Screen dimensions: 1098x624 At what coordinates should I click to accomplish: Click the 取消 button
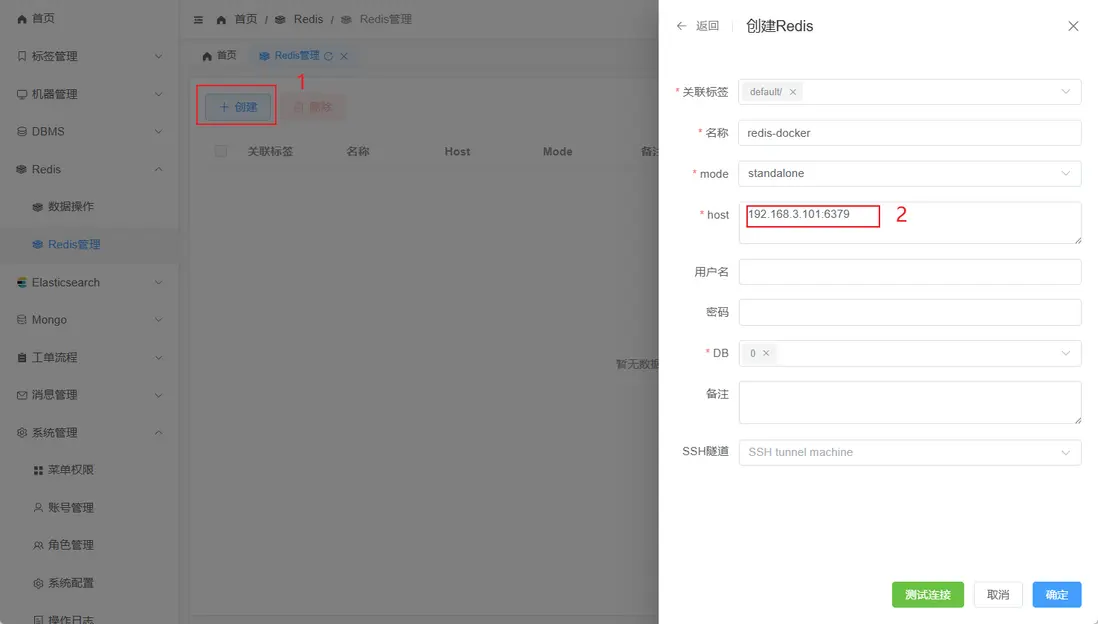point(998,595)
